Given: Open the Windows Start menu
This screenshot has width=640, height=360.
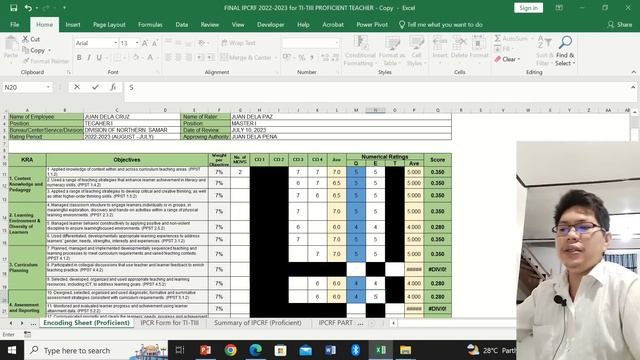Looking at the screenshot, I should tap(12, 350).
